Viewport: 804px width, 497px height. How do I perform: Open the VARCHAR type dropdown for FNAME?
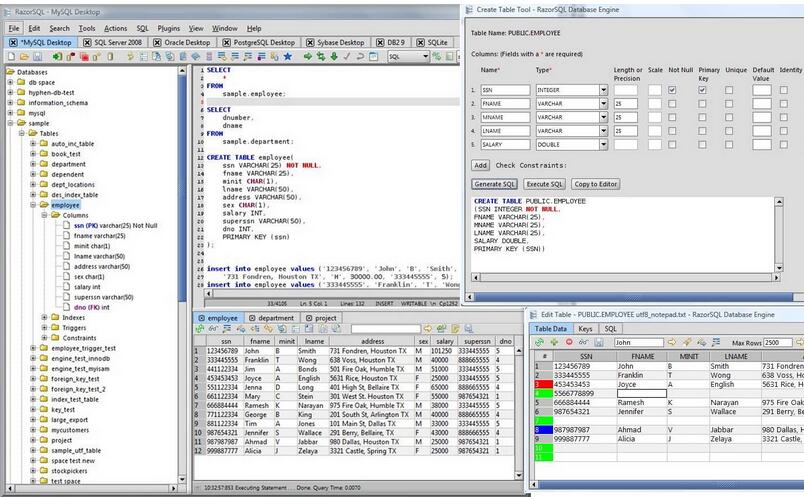pos(603,104)
